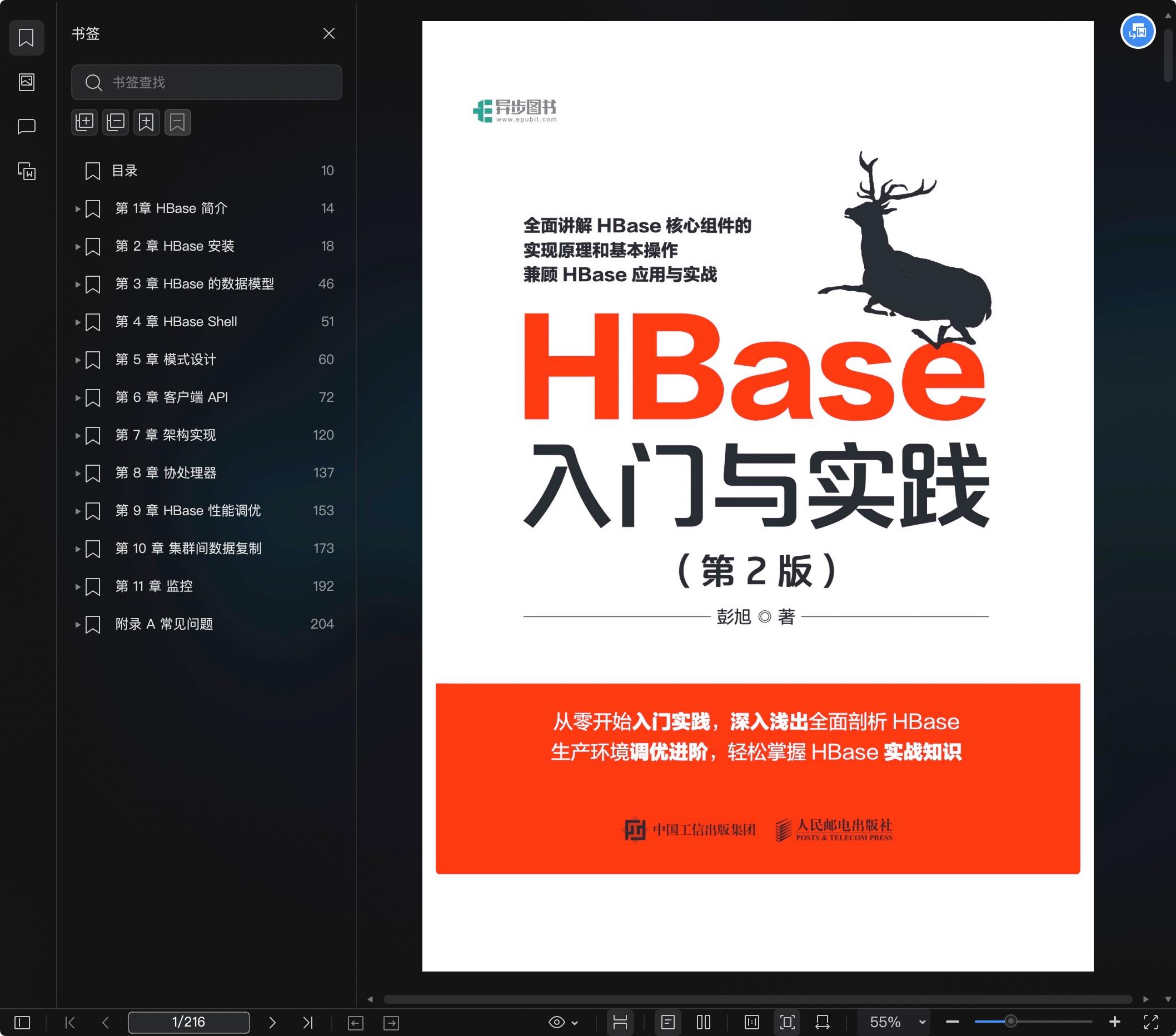
Task: Open the comments sidebar panel icon
Action: (x=27, y=127)
